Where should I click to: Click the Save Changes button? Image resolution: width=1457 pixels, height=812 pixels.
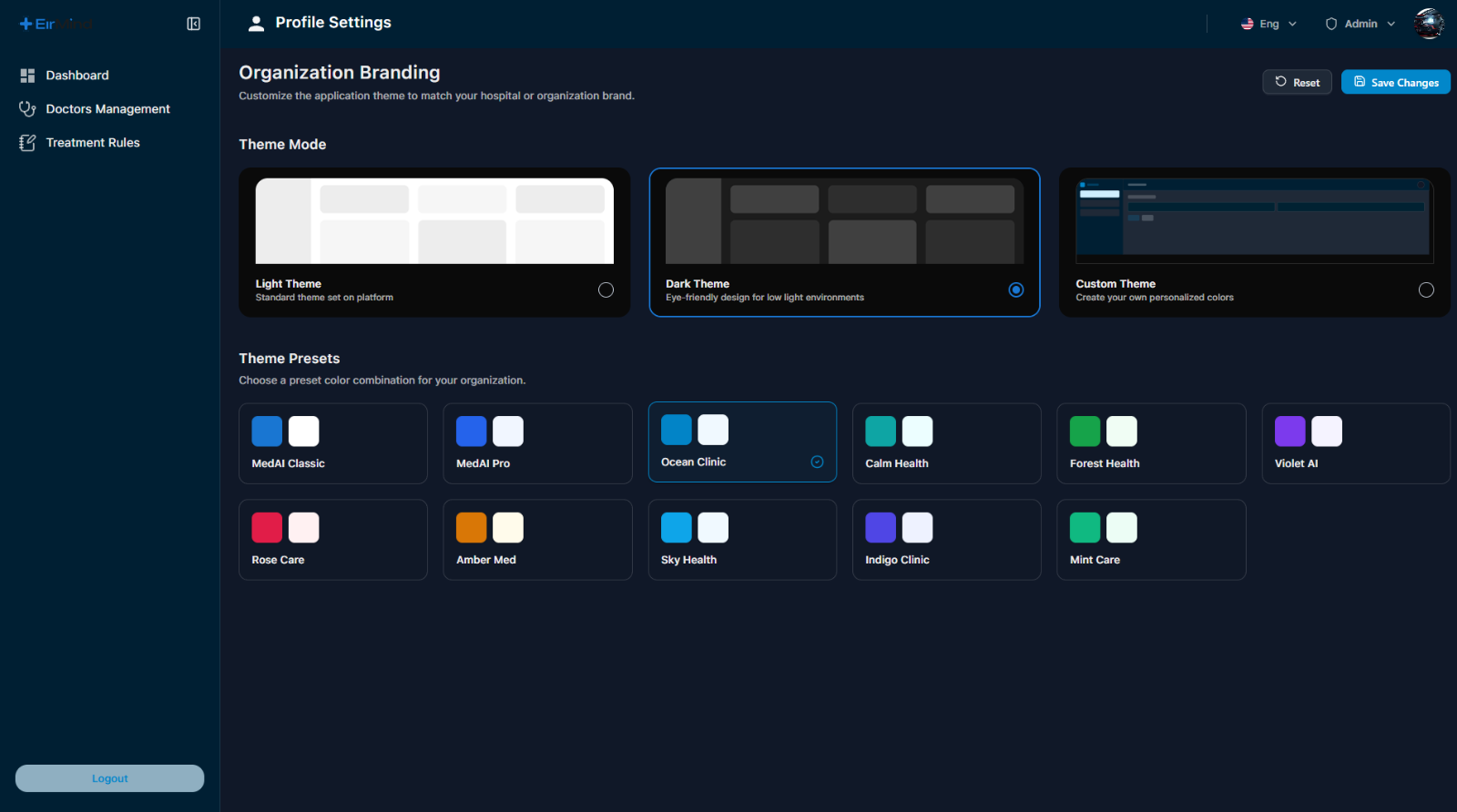point(1395,82)
